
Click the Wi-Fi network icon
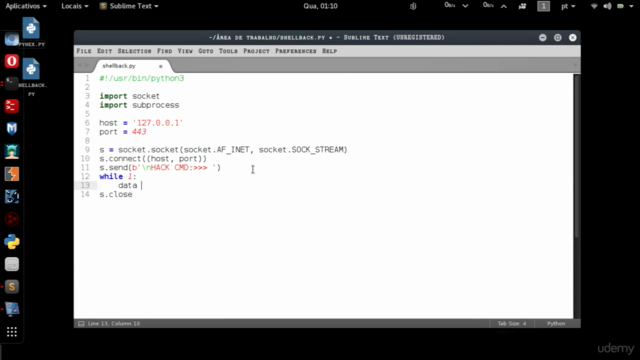pyautogui.click(x=594, y=6)
